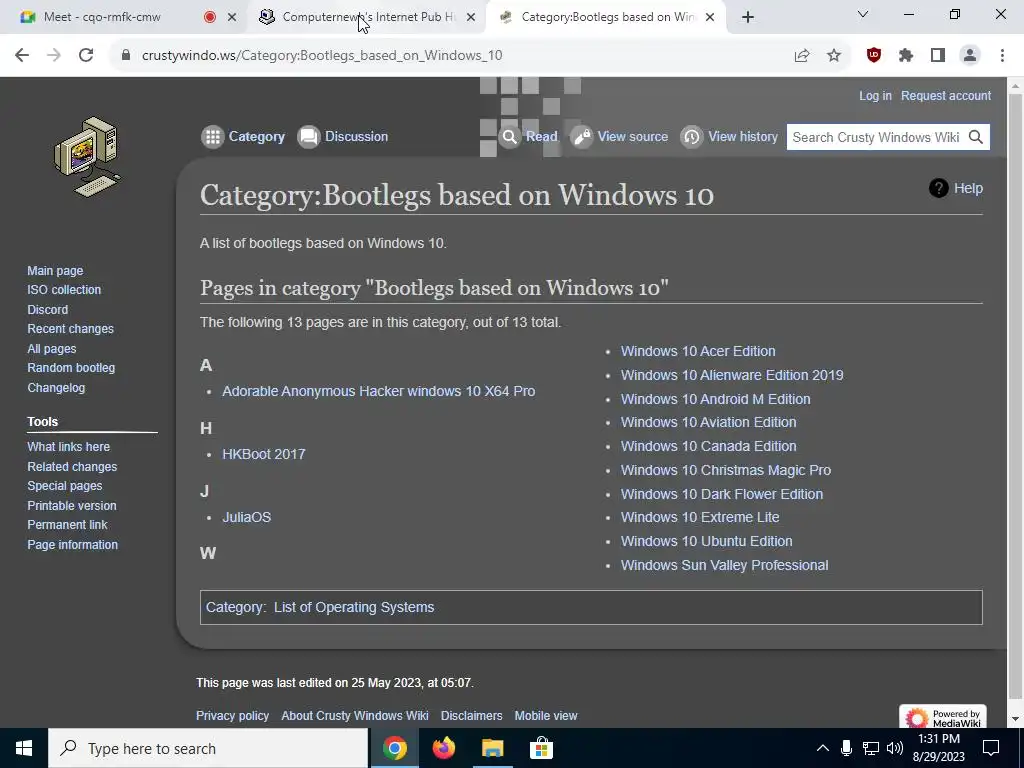Close the Computernewb's Internet Pub tab
1024x768 pixels.
pyautogui.click(x=471, y=17)
